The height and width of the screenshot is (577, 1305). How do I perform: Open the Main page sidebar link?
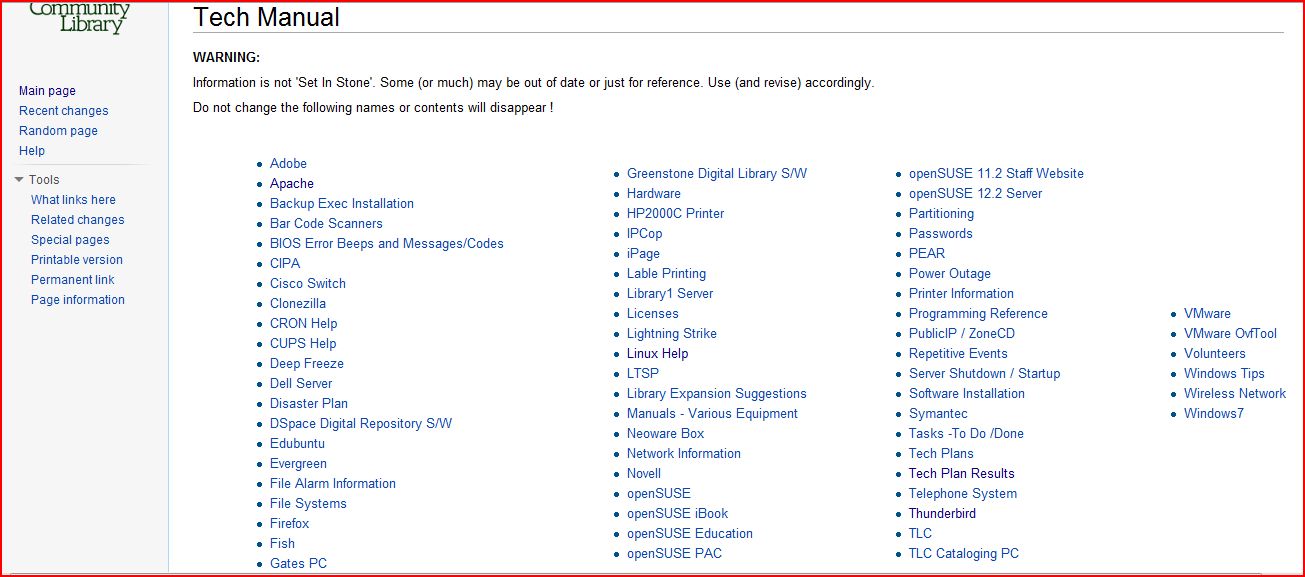pyautogui.click(x=47, y=91)
